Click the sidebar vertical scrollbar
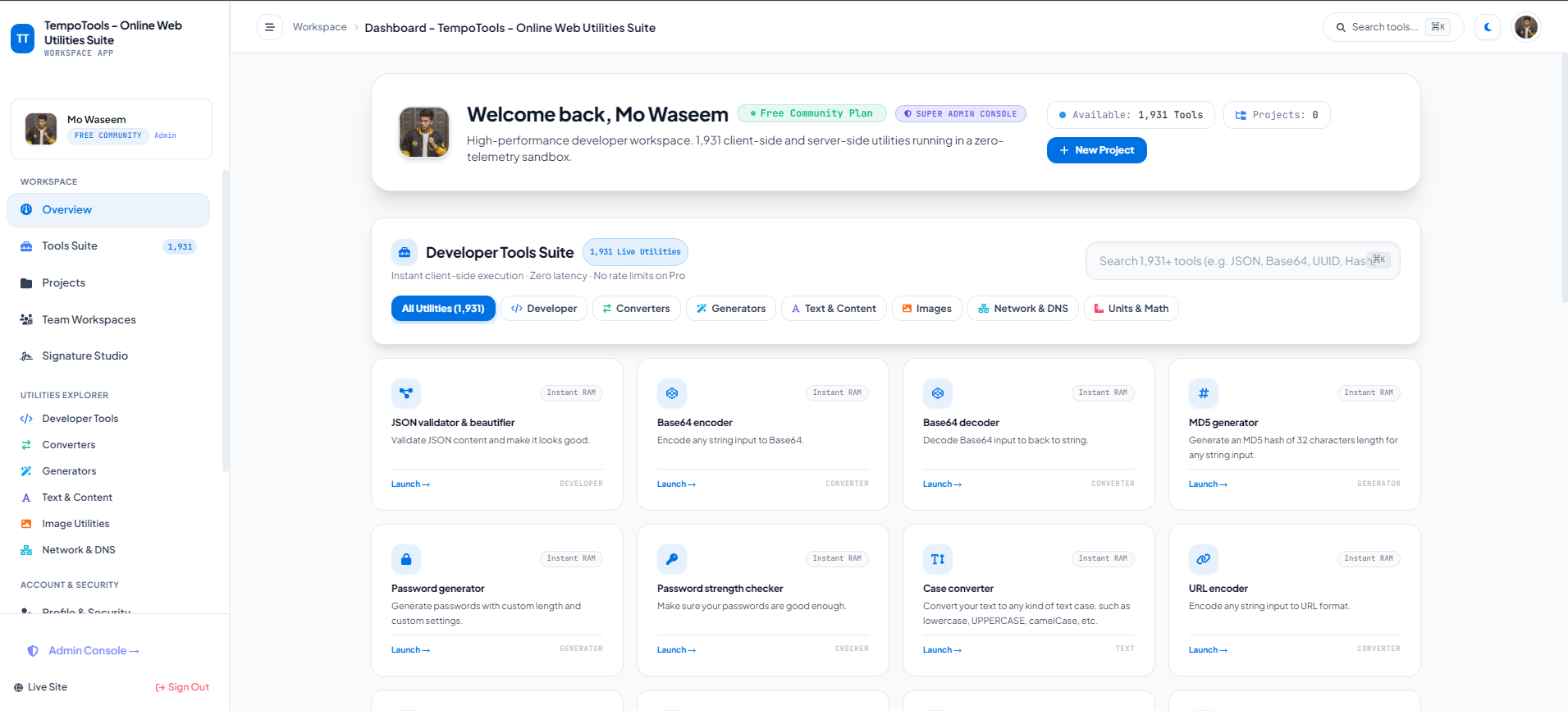 226,320
